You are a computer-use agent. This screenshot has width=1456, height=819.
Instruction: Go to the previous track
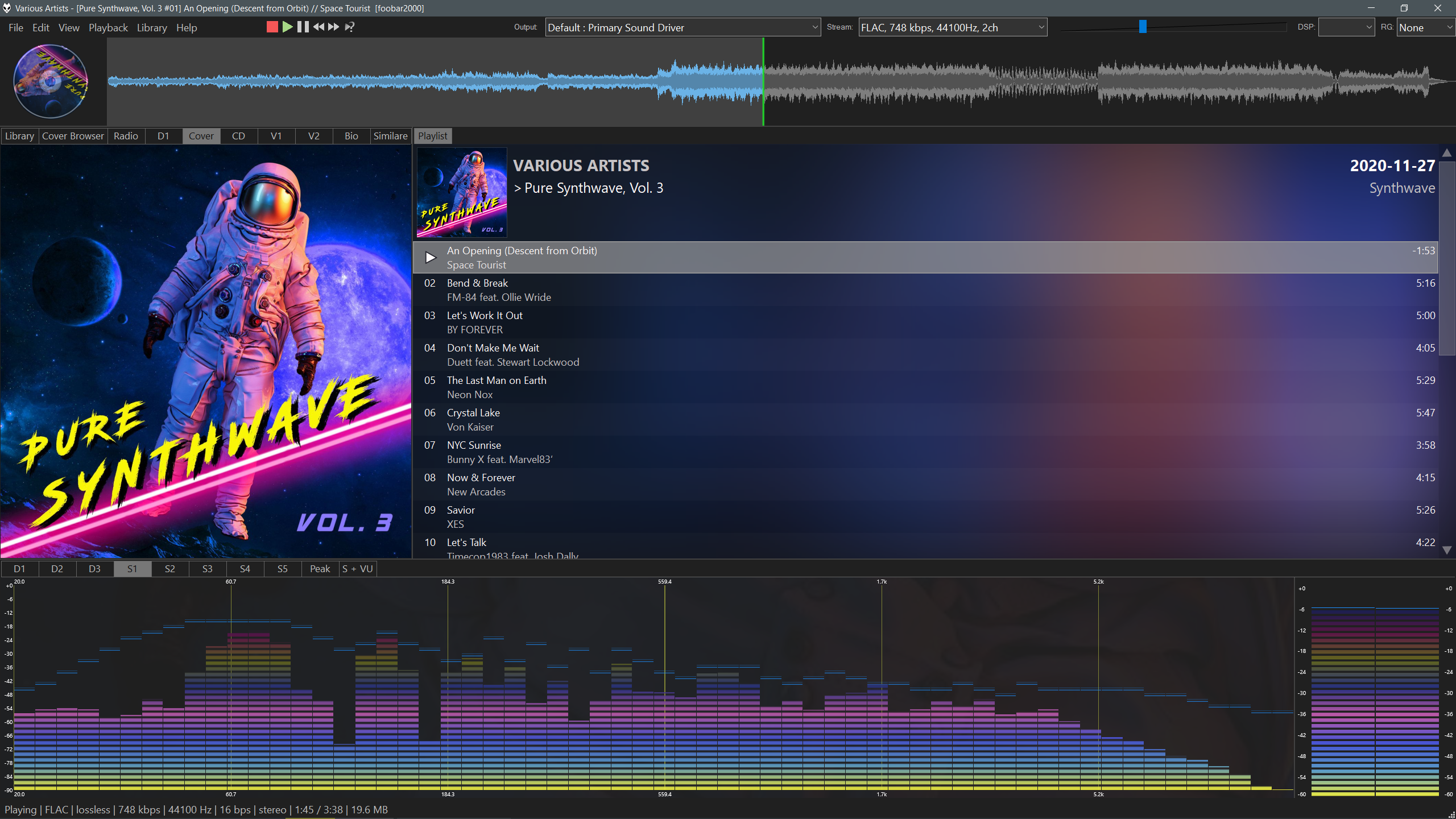tap(318, 27)
